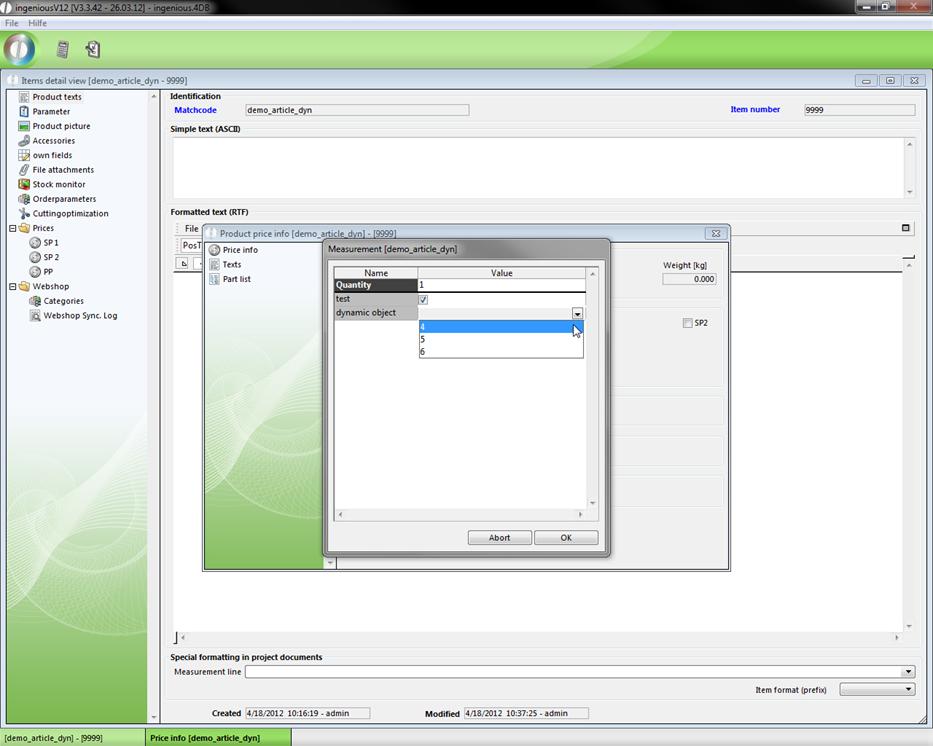Open the Product picture icon in sidebar
Image resolution: width=933 pixels, height=746 pixels.
[x=24, y=126]
